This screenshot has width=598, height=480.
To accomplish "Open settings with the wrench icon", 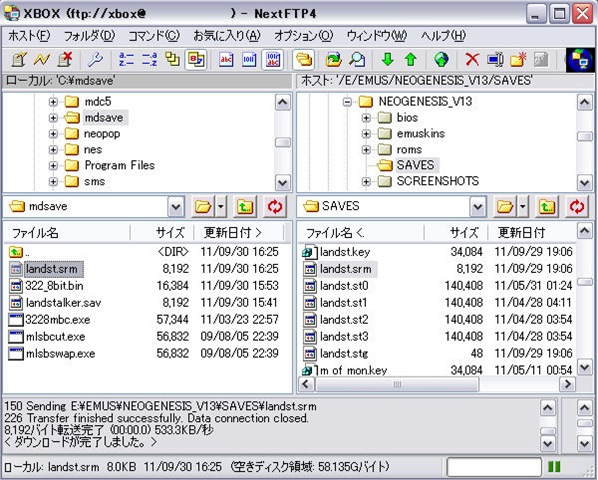I will 95,59.
